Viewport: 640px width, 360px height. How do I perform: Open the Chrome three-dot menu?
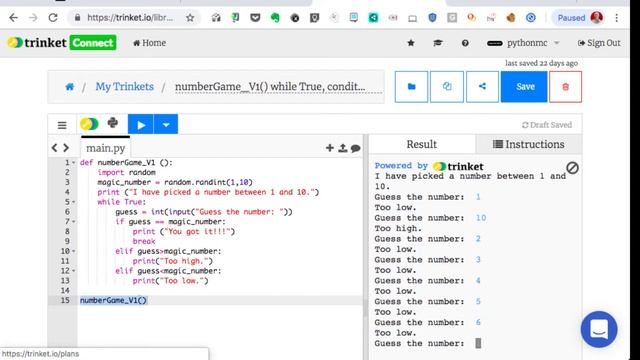617,18
